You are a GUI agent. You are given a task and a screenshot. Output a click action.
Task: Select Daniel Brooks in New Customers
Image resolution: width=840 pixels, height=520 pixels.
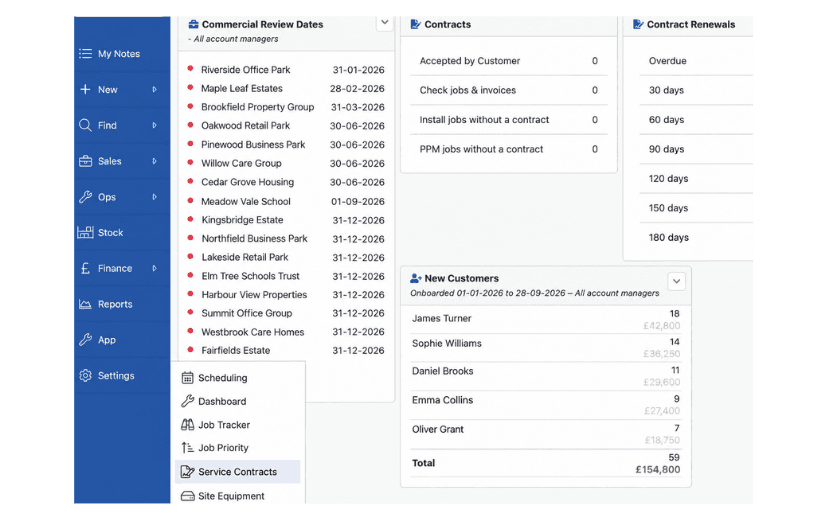click(546, 376)
